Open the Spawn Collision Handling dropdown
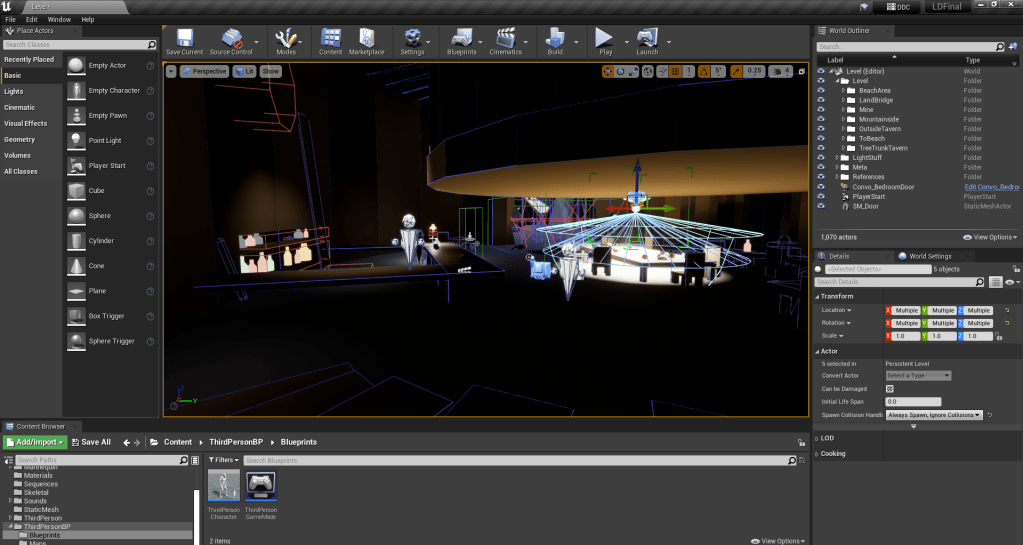The height and width of the screenshot is (545, 1023). [934, 414]
